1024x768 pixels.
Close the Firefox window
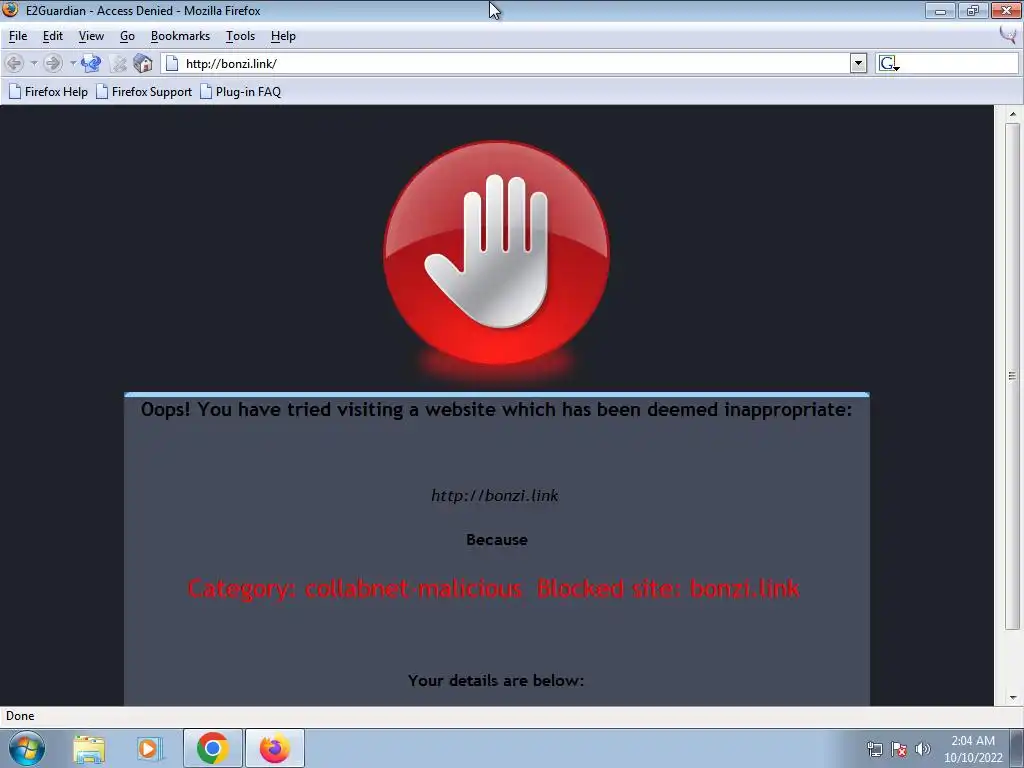coord(1006,10)
